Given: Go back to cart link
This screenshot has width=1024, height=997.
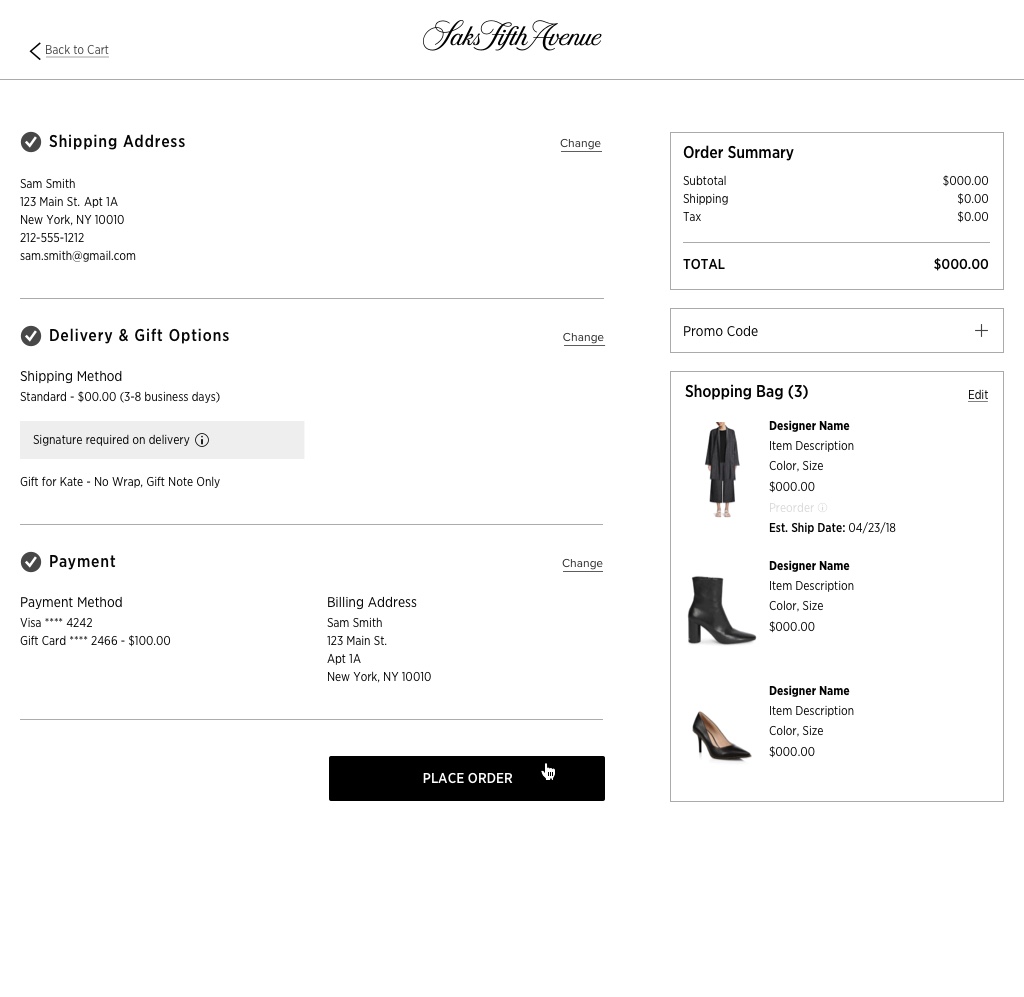Looking at the screenshot, I should tap(77, 50).
